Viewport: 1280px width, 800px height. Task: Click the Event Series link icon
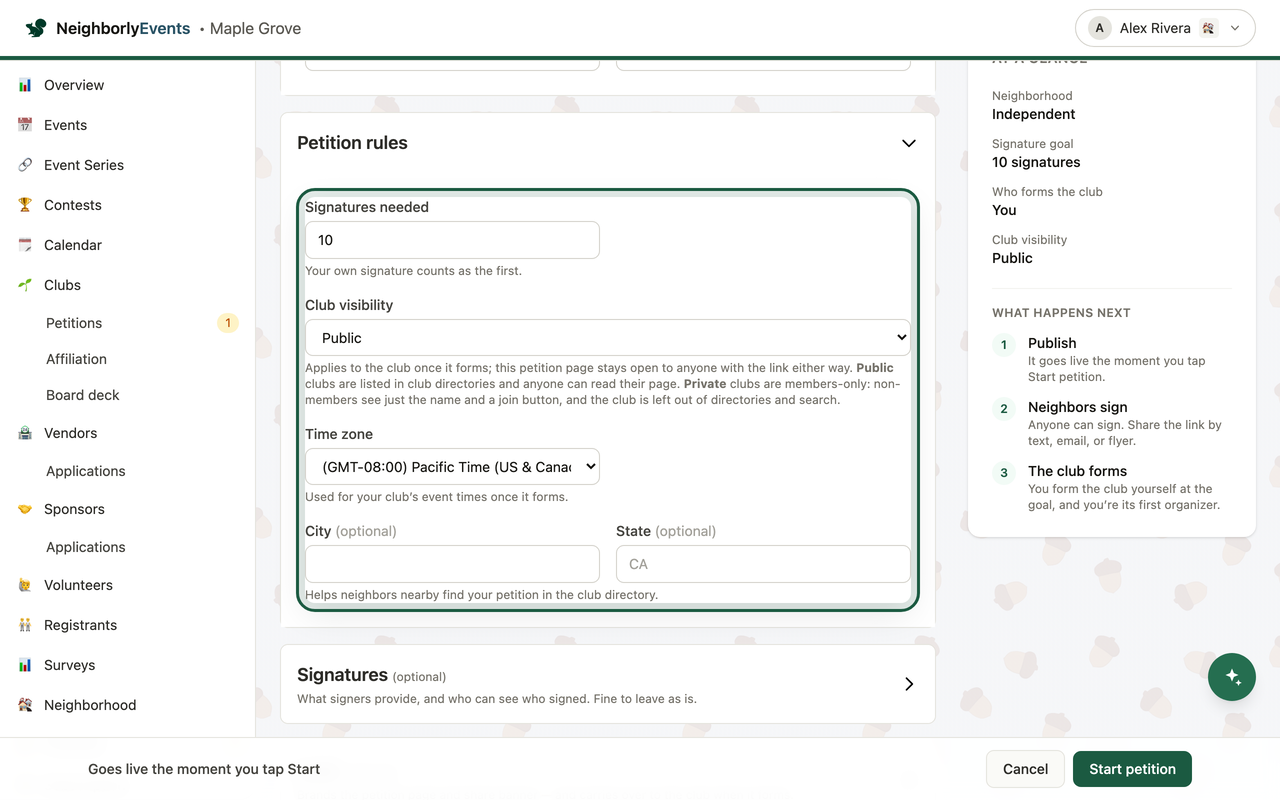(x=25, y=165)
